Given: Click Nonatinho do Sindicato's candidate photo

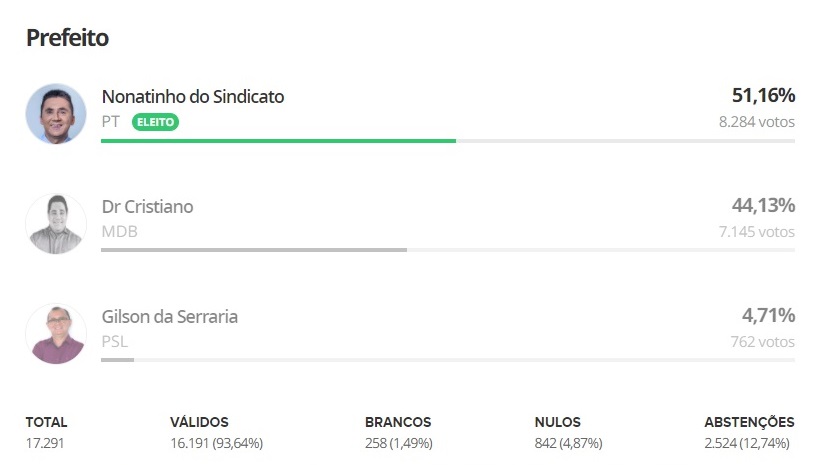Looking at the screenshot, I should tap(56, 114).
